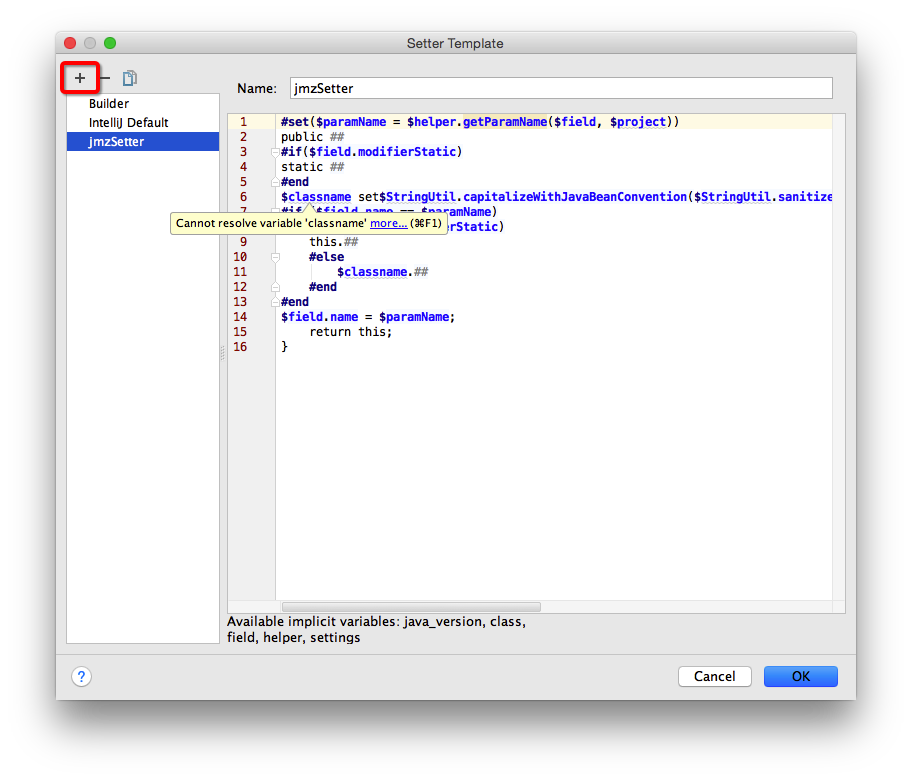This screenshot has height=780, width=912.
Task: Duplicate the jmzSetter template via the copy icon
Action: tap(128, 77)
